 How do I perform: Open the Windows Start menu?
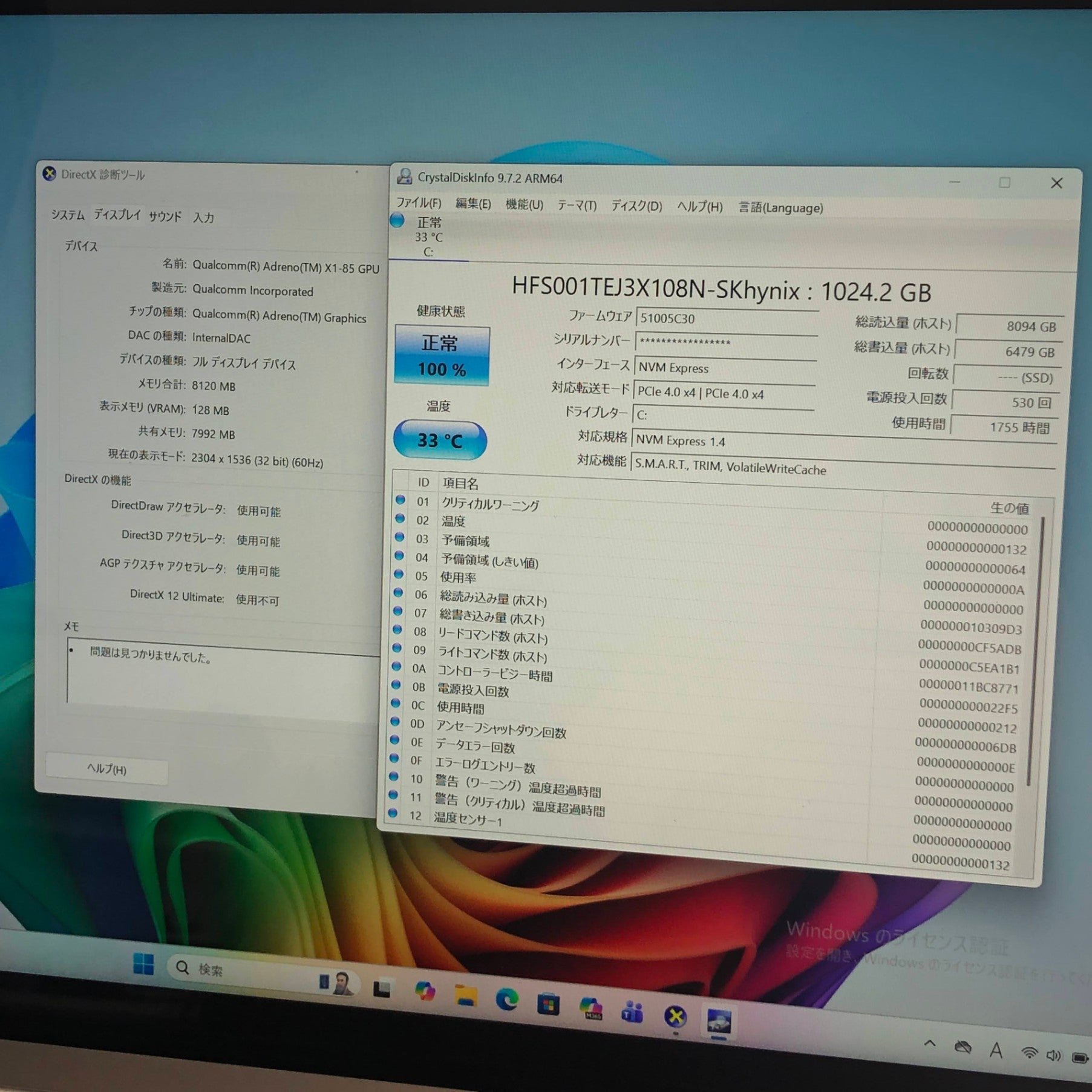coord(143,964)
